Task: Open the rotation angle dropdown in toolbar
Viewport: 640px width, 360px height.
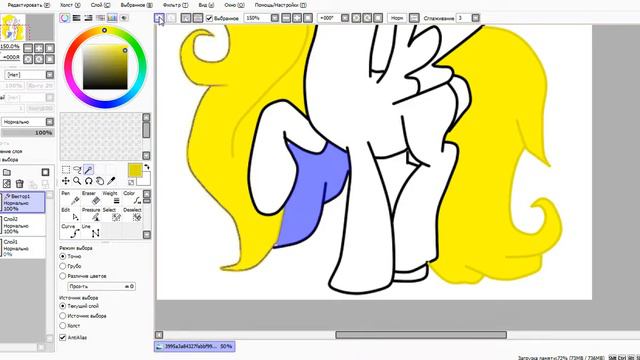Action: click(x=345, y=18)
